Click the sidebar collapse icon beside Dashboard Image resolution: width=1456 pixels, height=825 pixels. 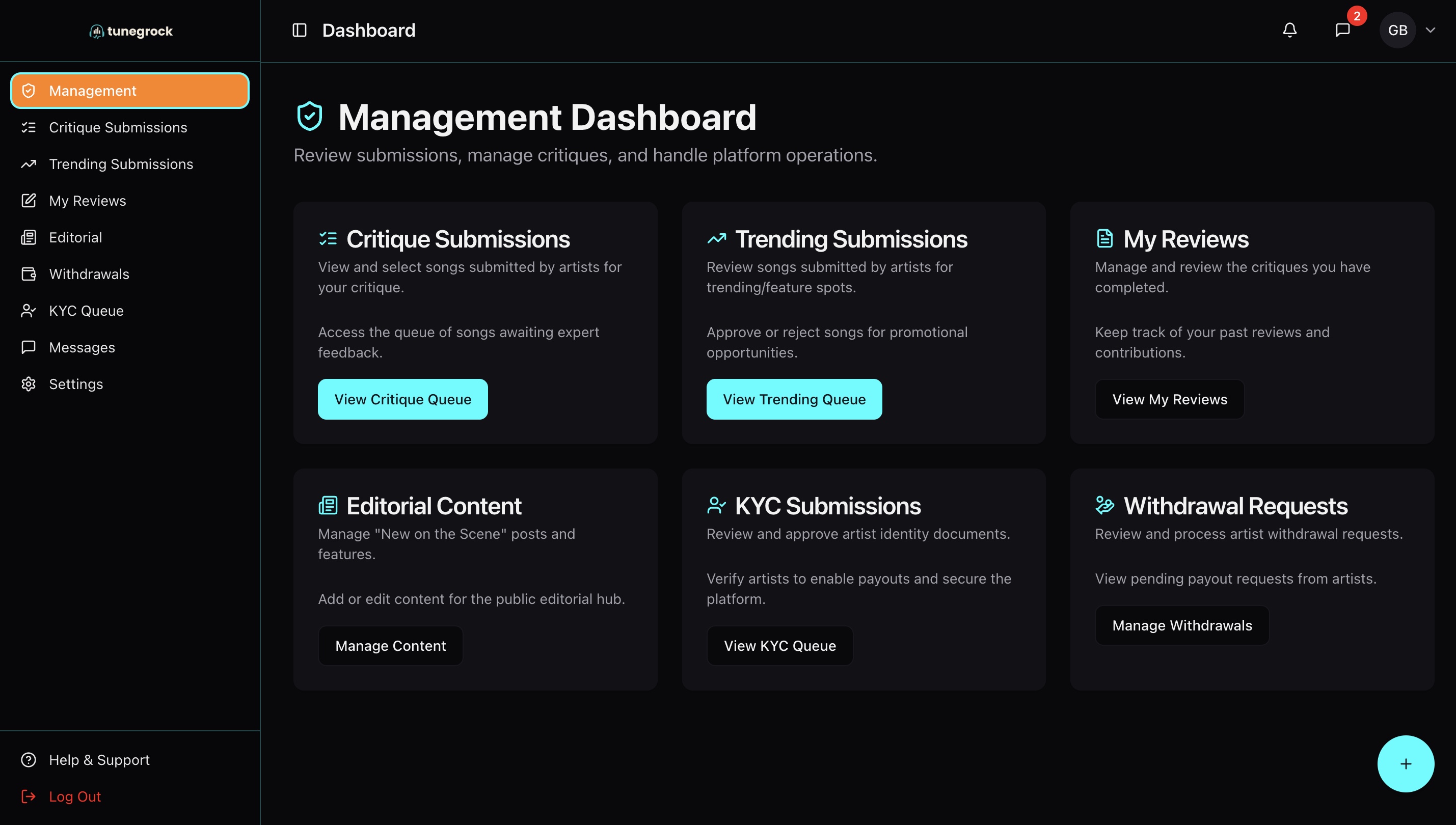(x=299, y=30)
